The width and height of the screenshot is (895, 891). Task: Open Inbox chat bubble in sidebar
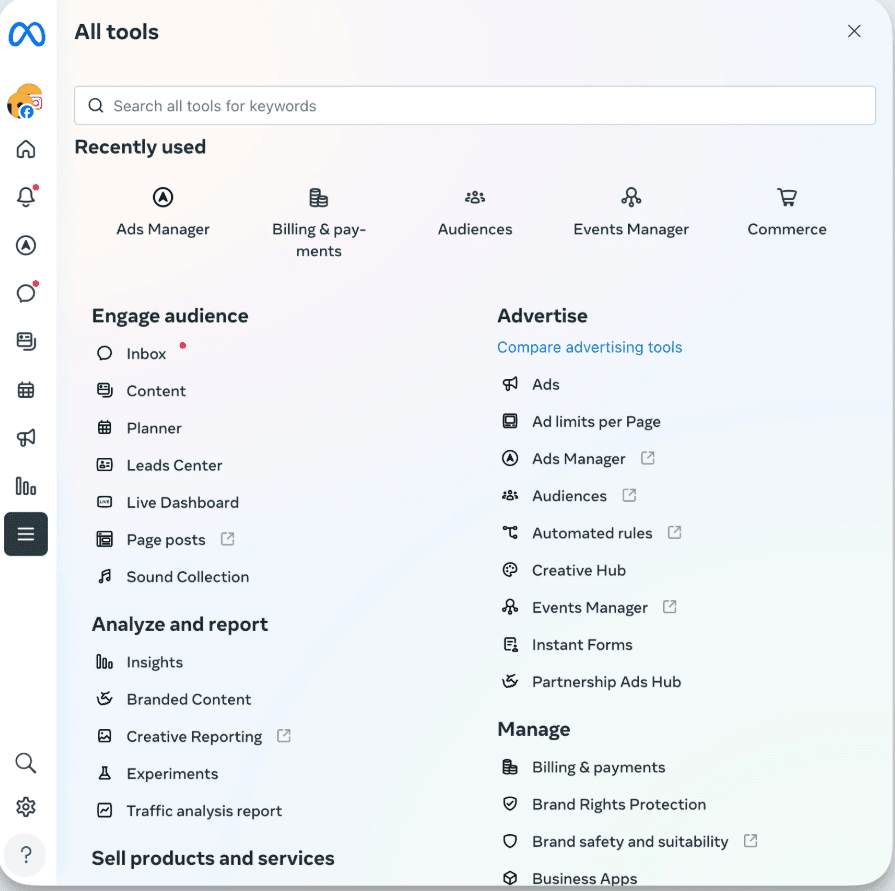[26, 293]
